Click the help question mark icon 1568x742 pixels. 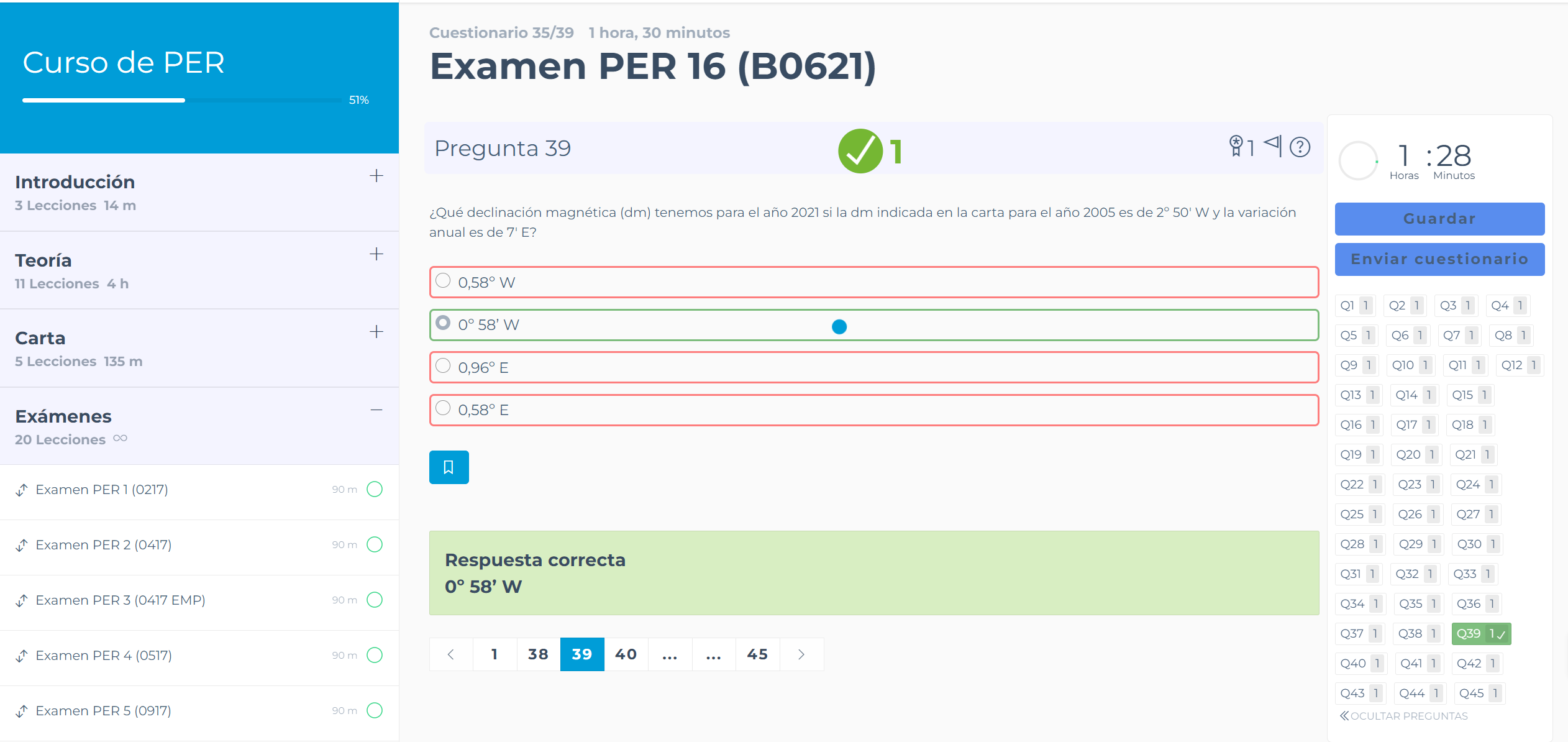[1300, 147]
